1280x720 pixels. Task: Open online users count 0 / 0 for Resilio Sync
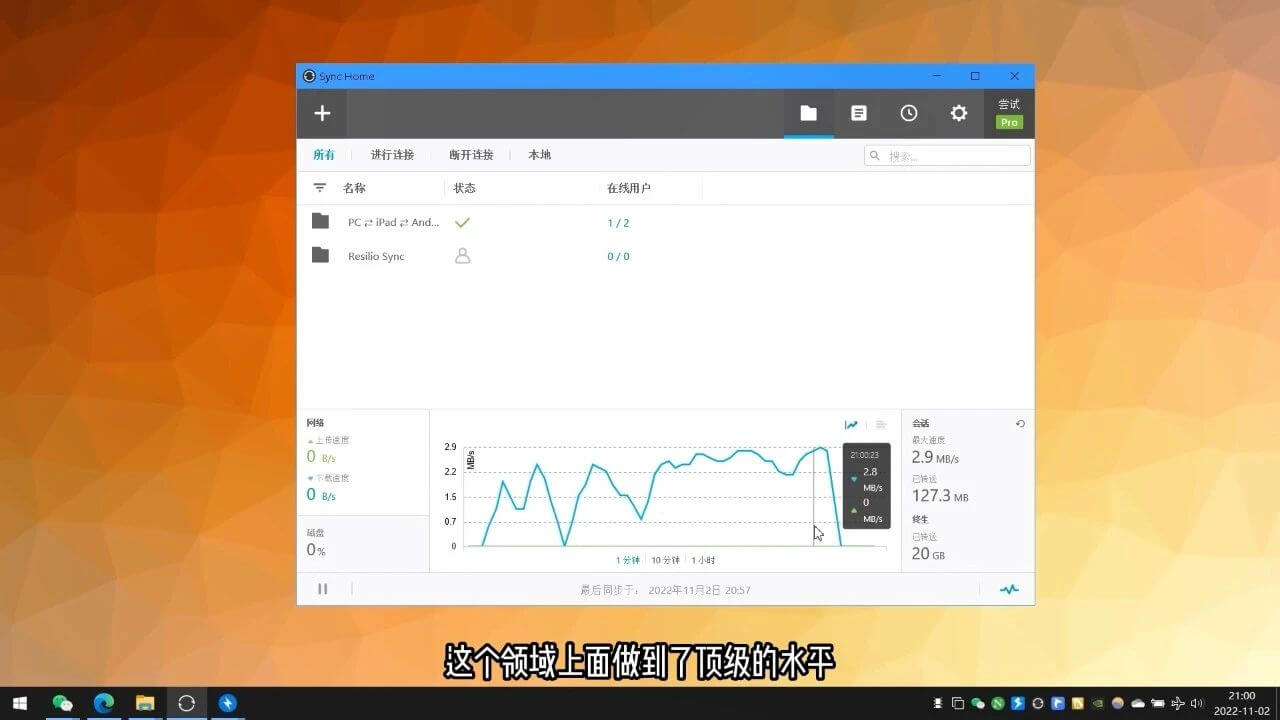(618, 257)
